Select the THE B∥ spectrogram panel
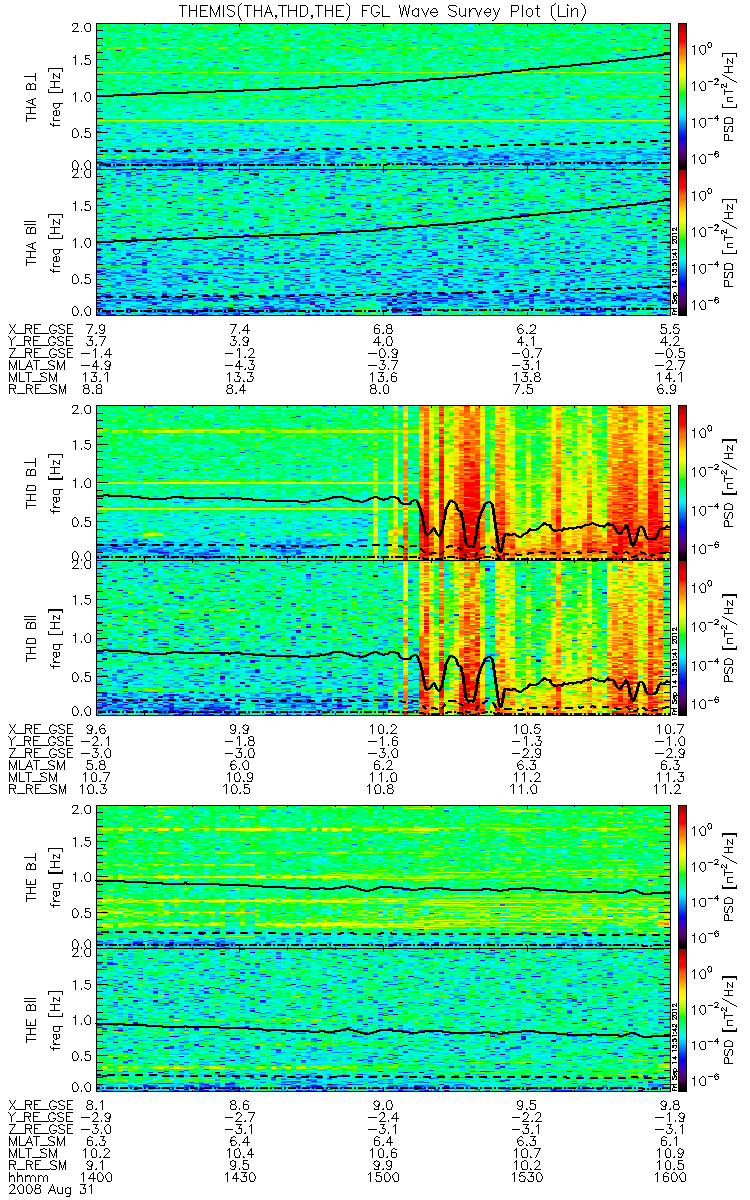This screenshot has width=750, height=1200. (385, 1020)
